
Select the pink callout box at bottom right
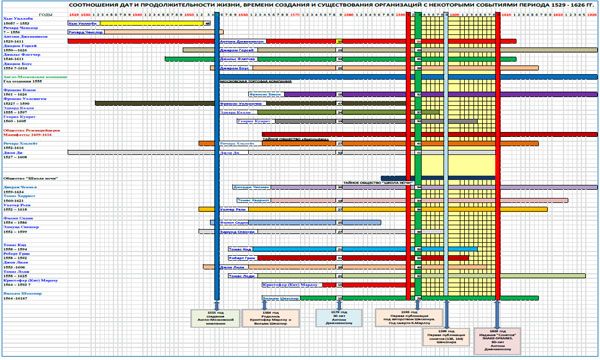497,341
